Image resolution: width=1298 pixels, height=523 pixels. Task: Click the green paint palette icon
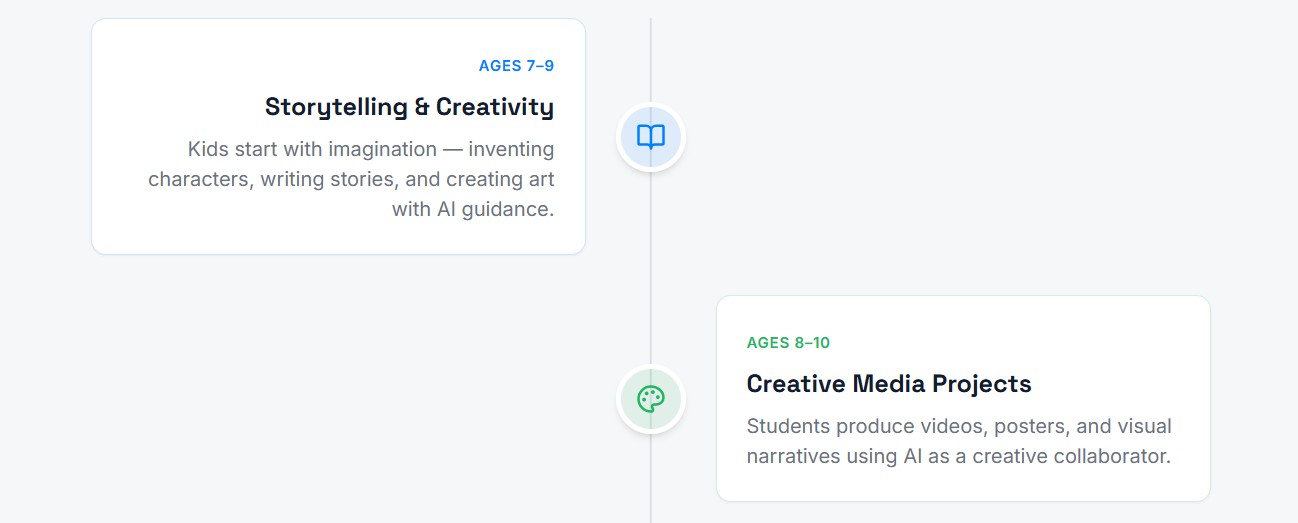click(651, 399)
